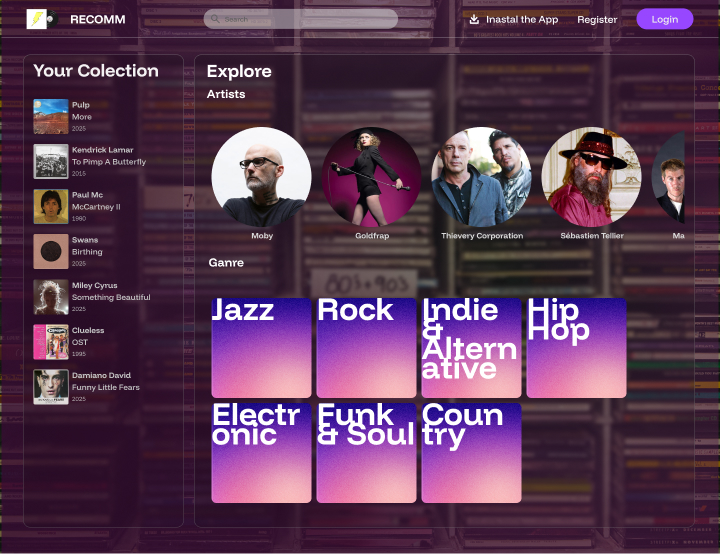Open the McCartney II album cover

[51, 207]
